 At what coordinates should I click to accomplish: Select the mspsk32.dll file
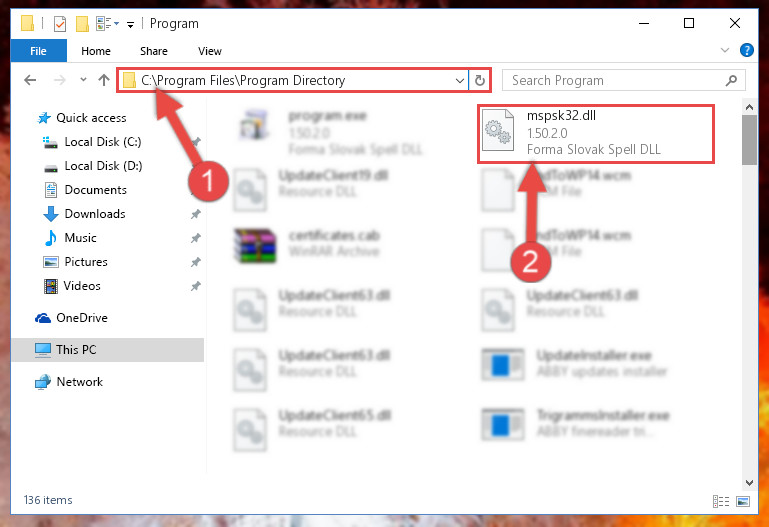596,133
